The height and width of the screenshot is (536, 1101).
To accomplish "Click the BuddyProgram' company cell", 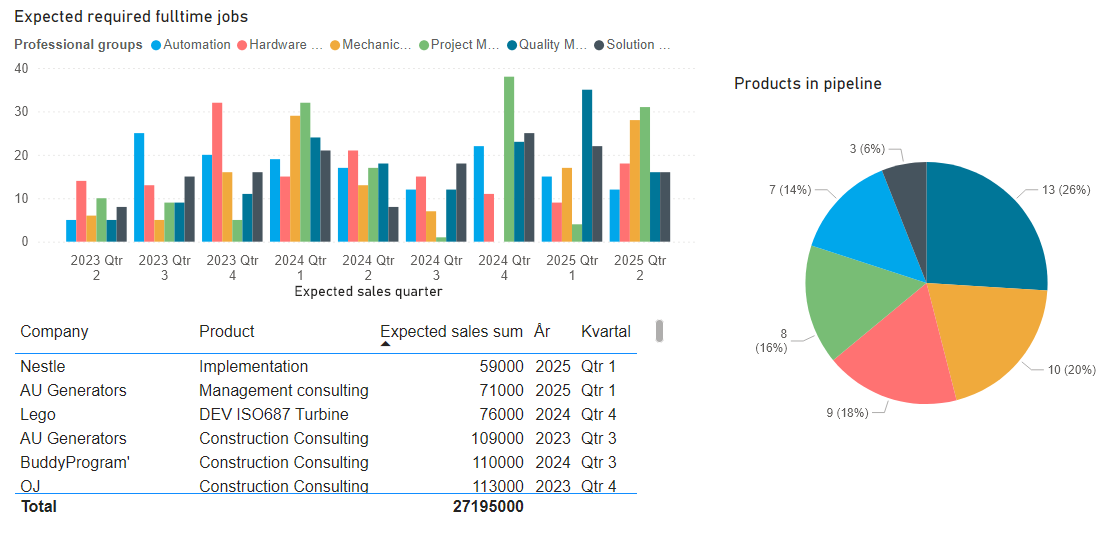I will (75, 462).
